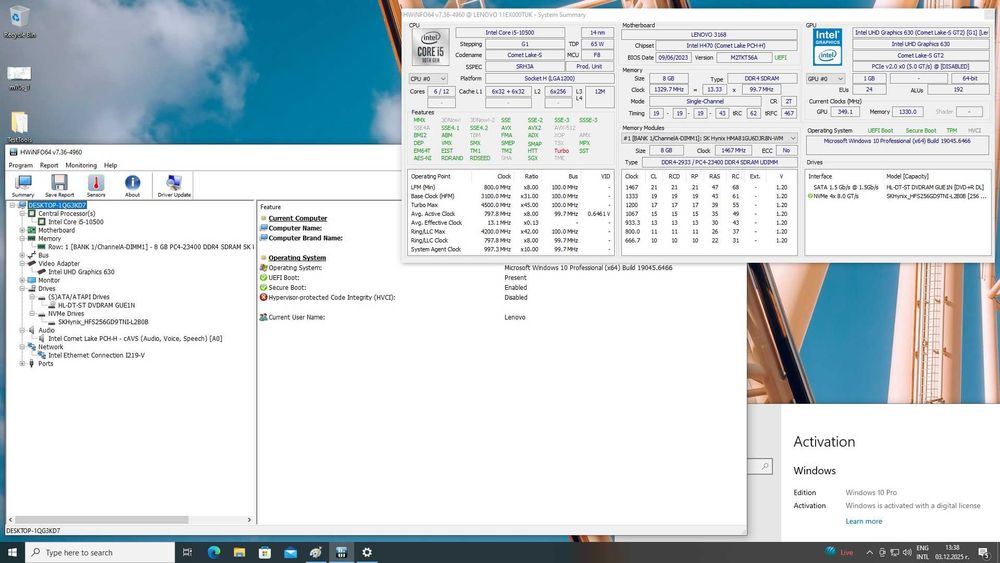Open the Summary toolbar button in HWiNFO64

pos(23,186)
